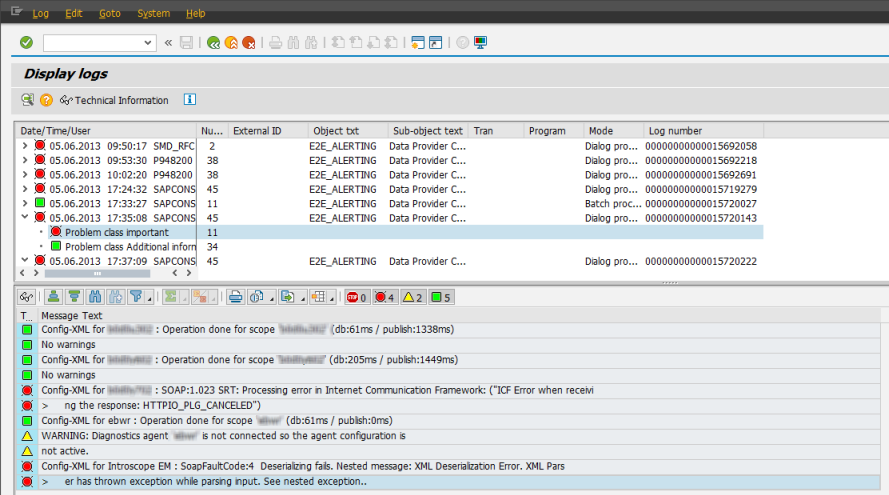The width and height of the screenshot is (889, 495).
Task: Click the orange Exit icon
Action: click(231, 43)
